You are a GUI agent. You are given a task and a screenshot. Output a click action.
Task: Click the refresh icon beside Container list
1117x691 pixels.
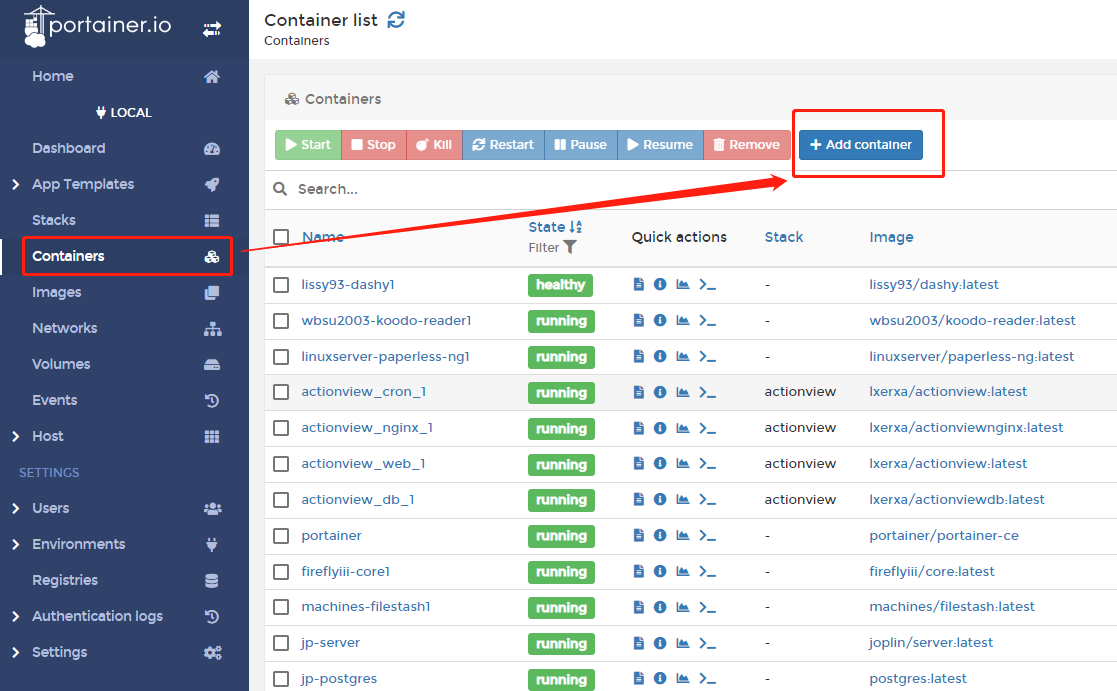pyautogui.click(x=396, y=20)
